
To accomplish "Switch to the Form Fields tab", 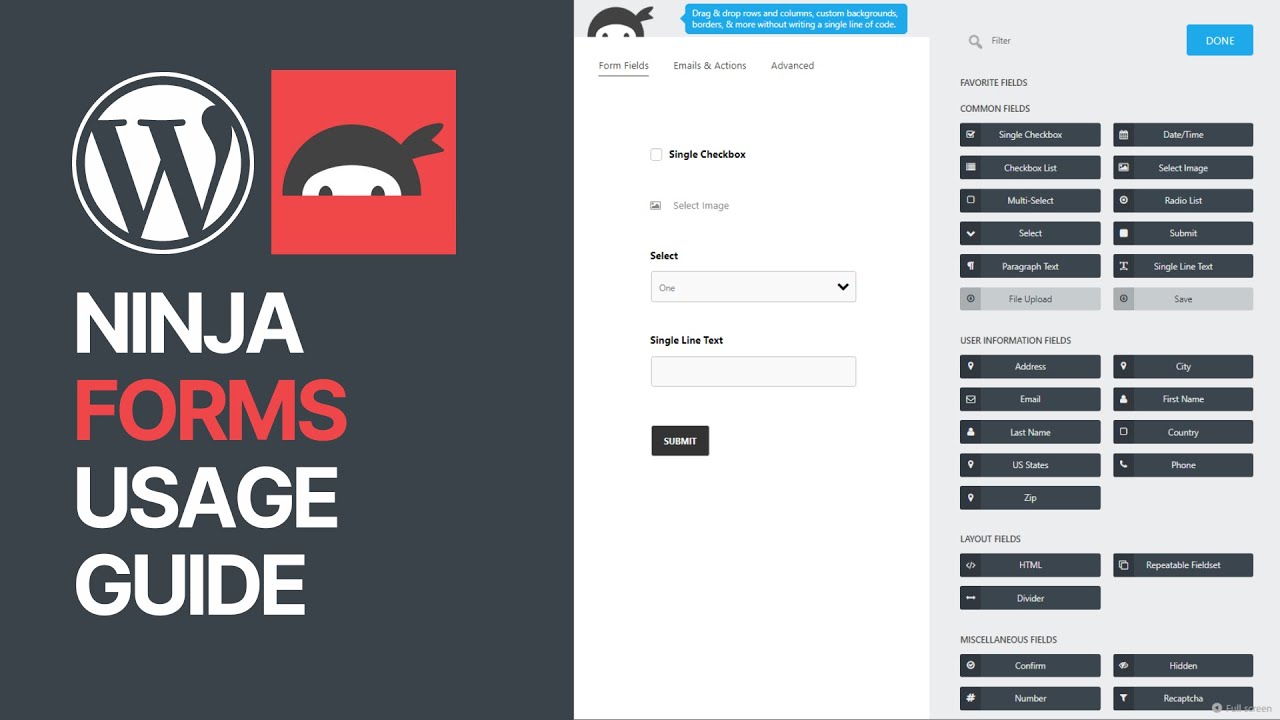I will pyautogui.click(x=624, y=66).
